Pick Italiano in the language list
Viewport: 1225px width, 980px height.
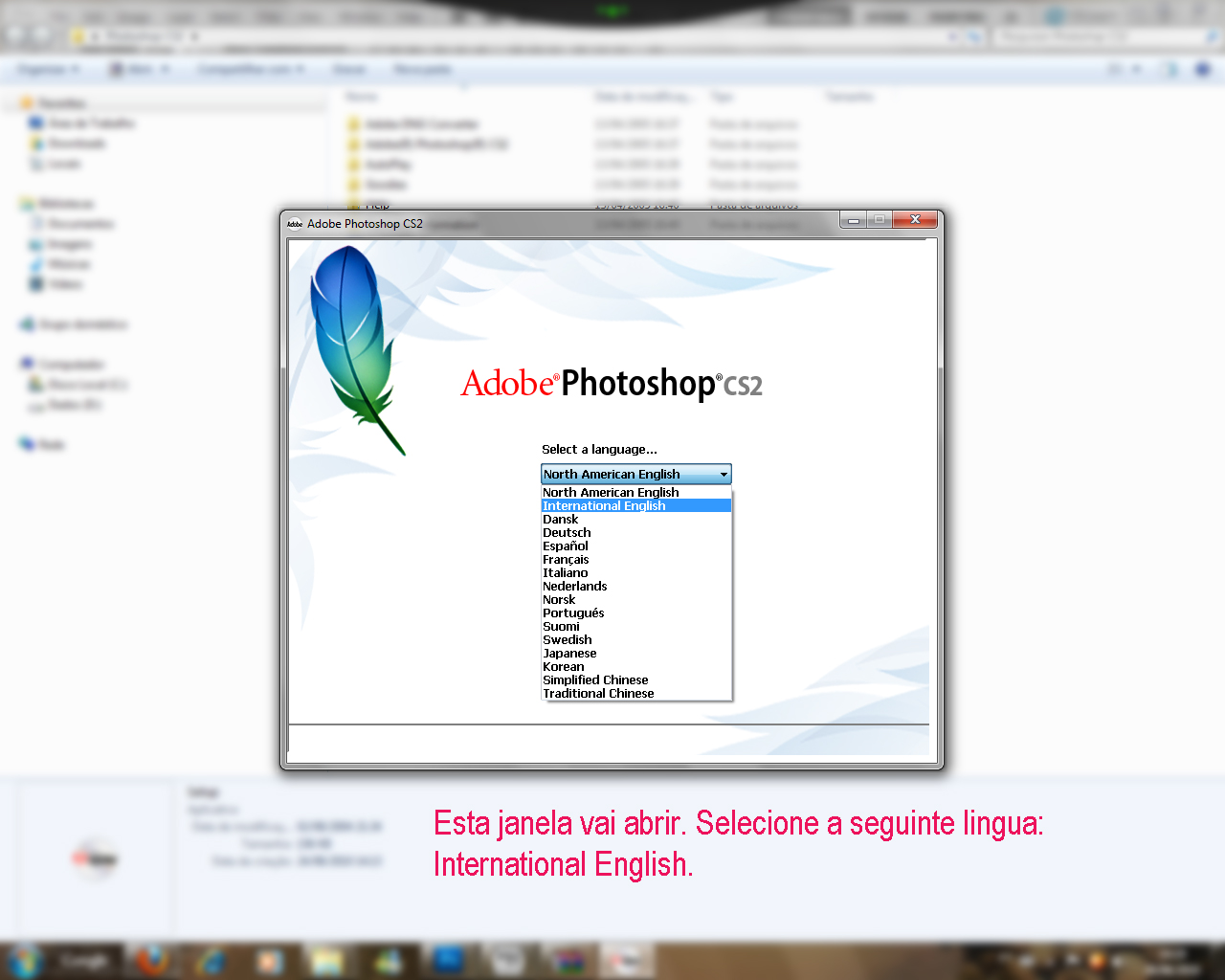(636, 572)
